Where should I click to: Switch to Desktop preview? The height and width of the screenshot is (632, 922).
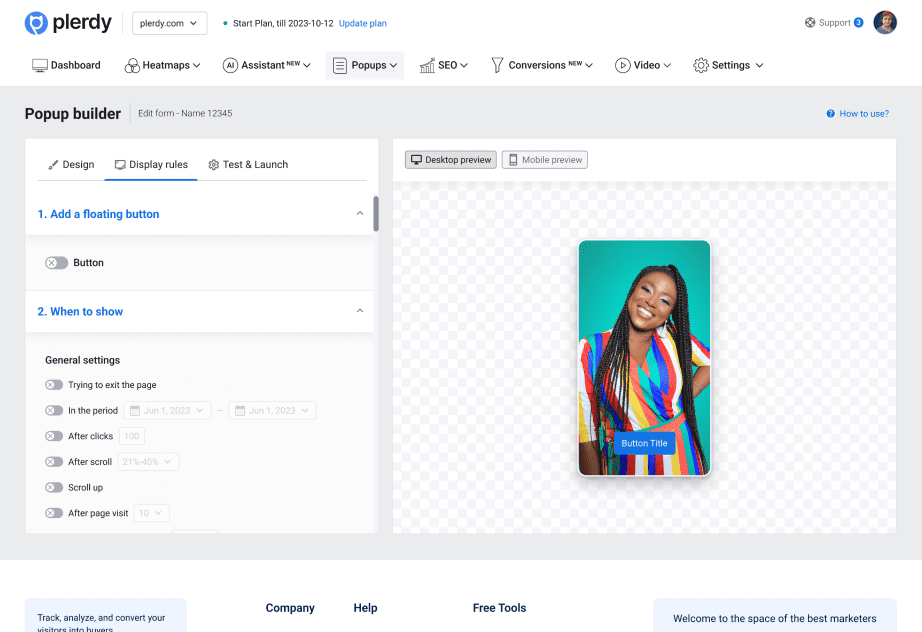point(451,160)
